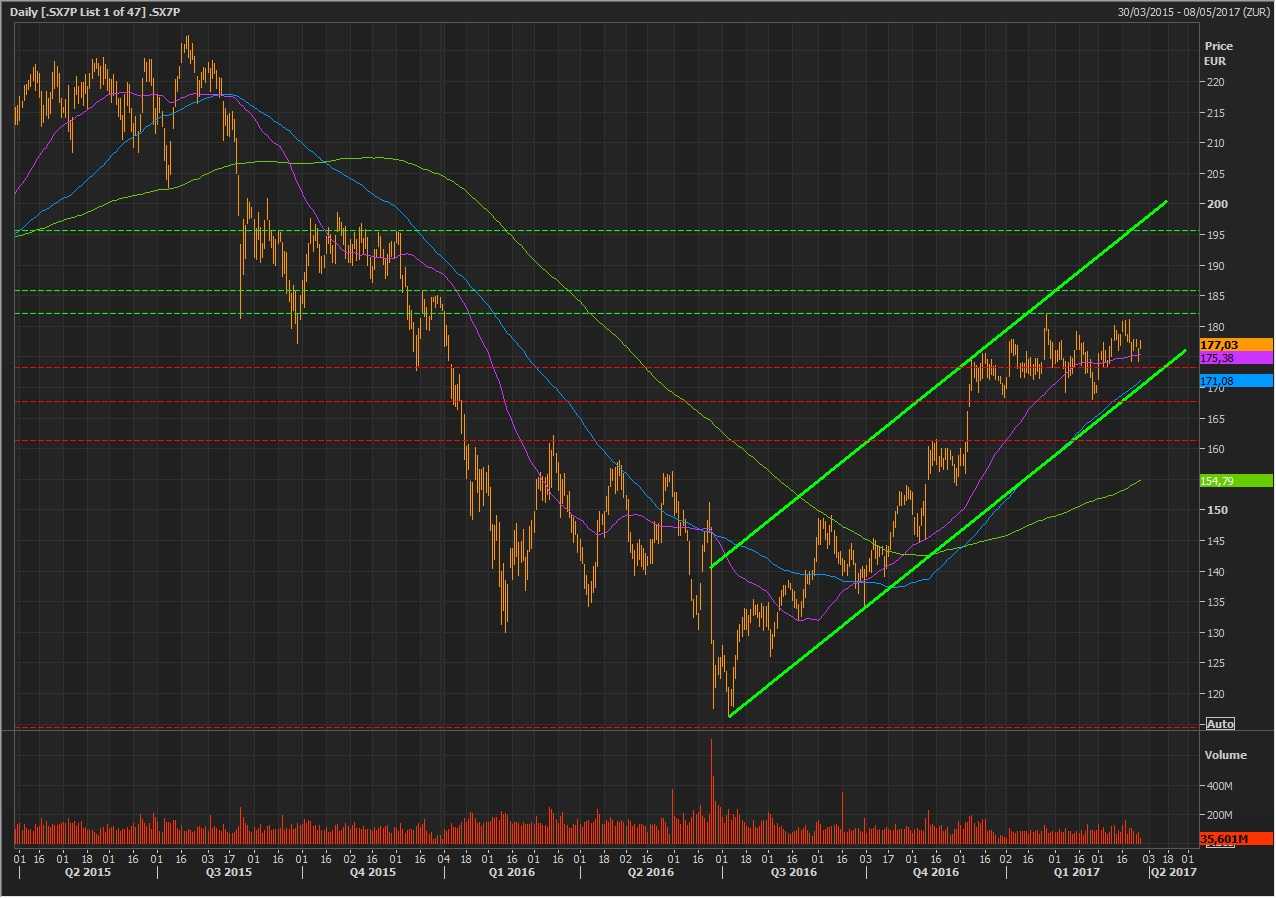Screen dimensions: 1276x898
Task: Select the blue moving average tag 171,08
Action: pos(1235,381)
